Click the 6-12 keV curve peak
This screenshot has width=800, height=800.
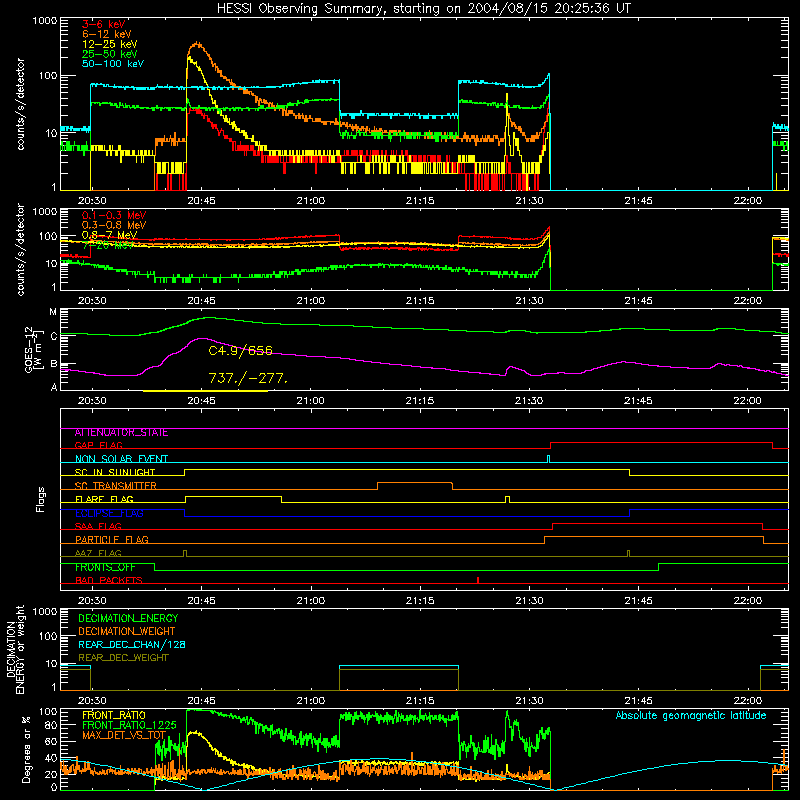pyautogui.click(x=196, y=44)
